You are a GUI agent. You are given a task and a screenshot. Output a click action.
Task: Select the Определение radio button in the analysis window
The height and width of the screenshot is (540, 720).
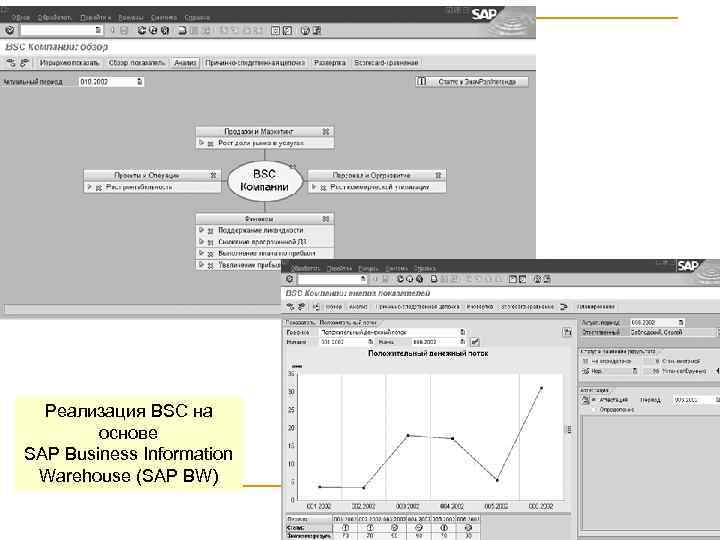[593, 409]
